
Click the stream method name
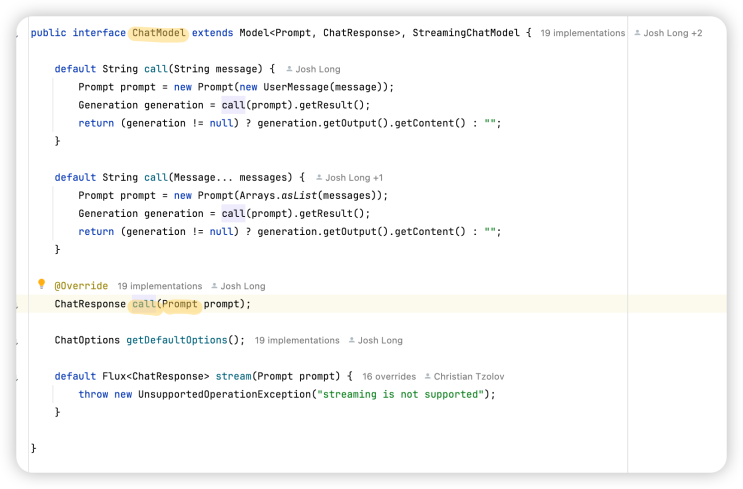click(x=233, y=376)
